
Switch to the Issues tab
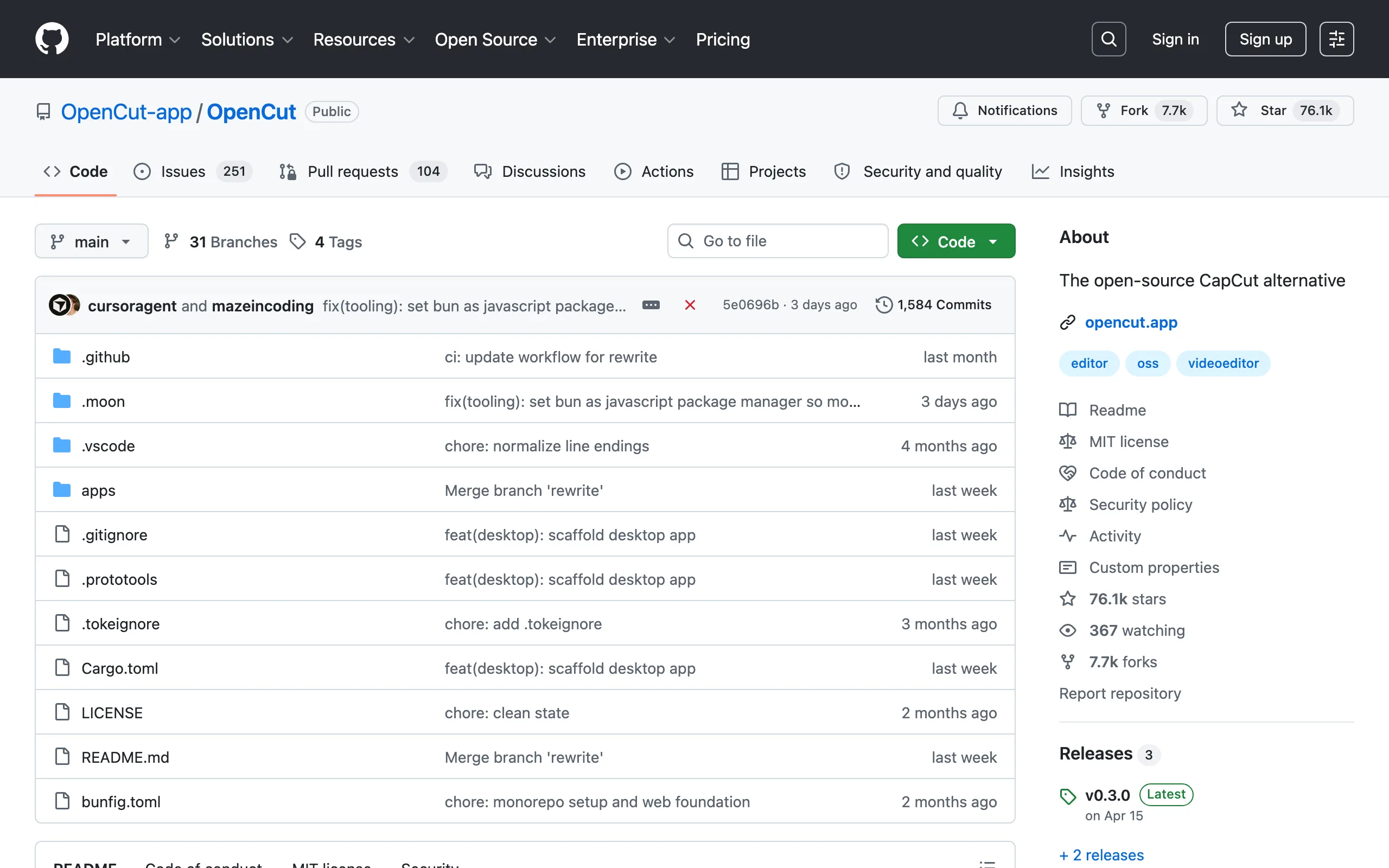point(192,171)
